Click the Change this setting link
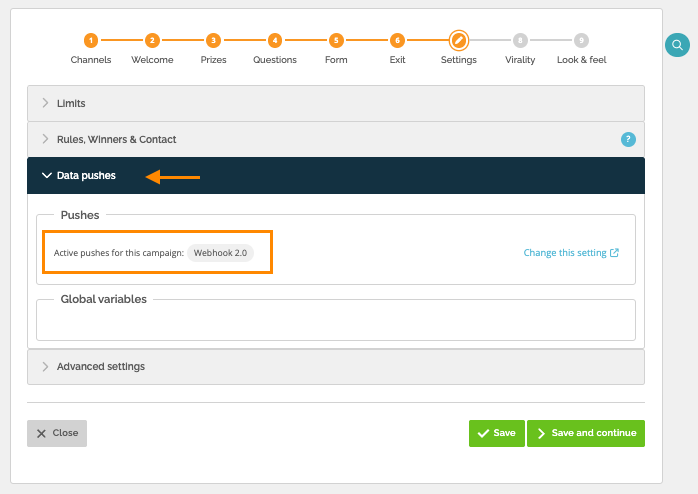This screenshot has height=494, width=698. pyautogui.click(x=571, y=253)
